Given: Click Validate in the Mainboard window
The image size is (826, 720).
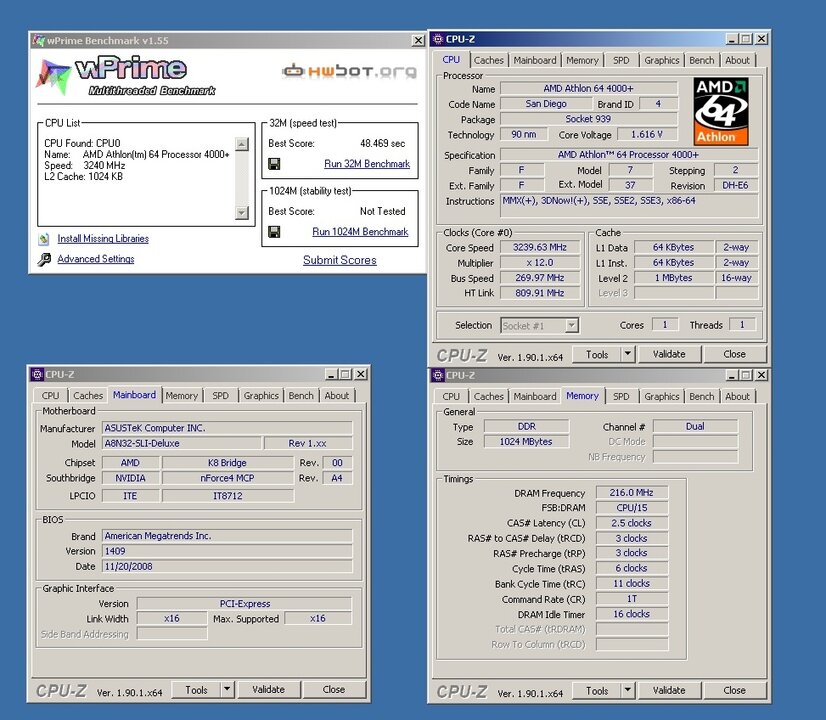Looking at the screenshot, I should tap(269, 689).
